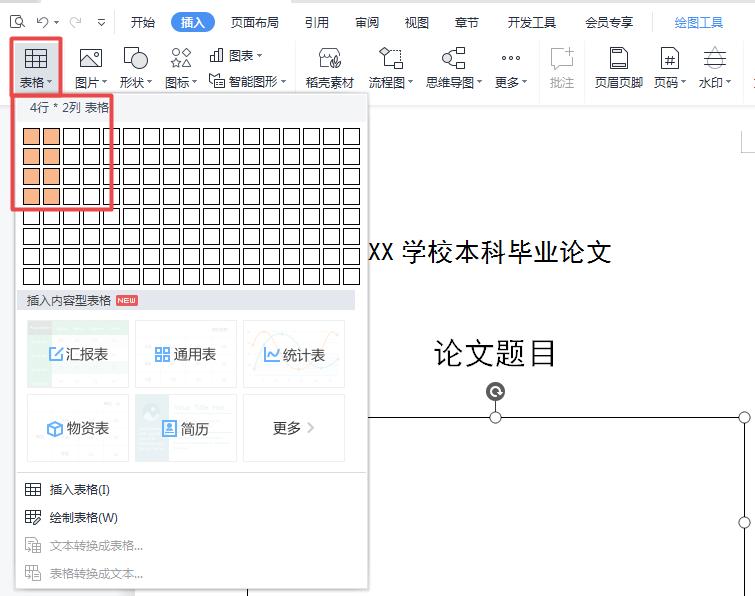The height and width of the screenshot is (596, 755).
Task: Expand the 智能图形 dropdown
Action: coord(284,82)
